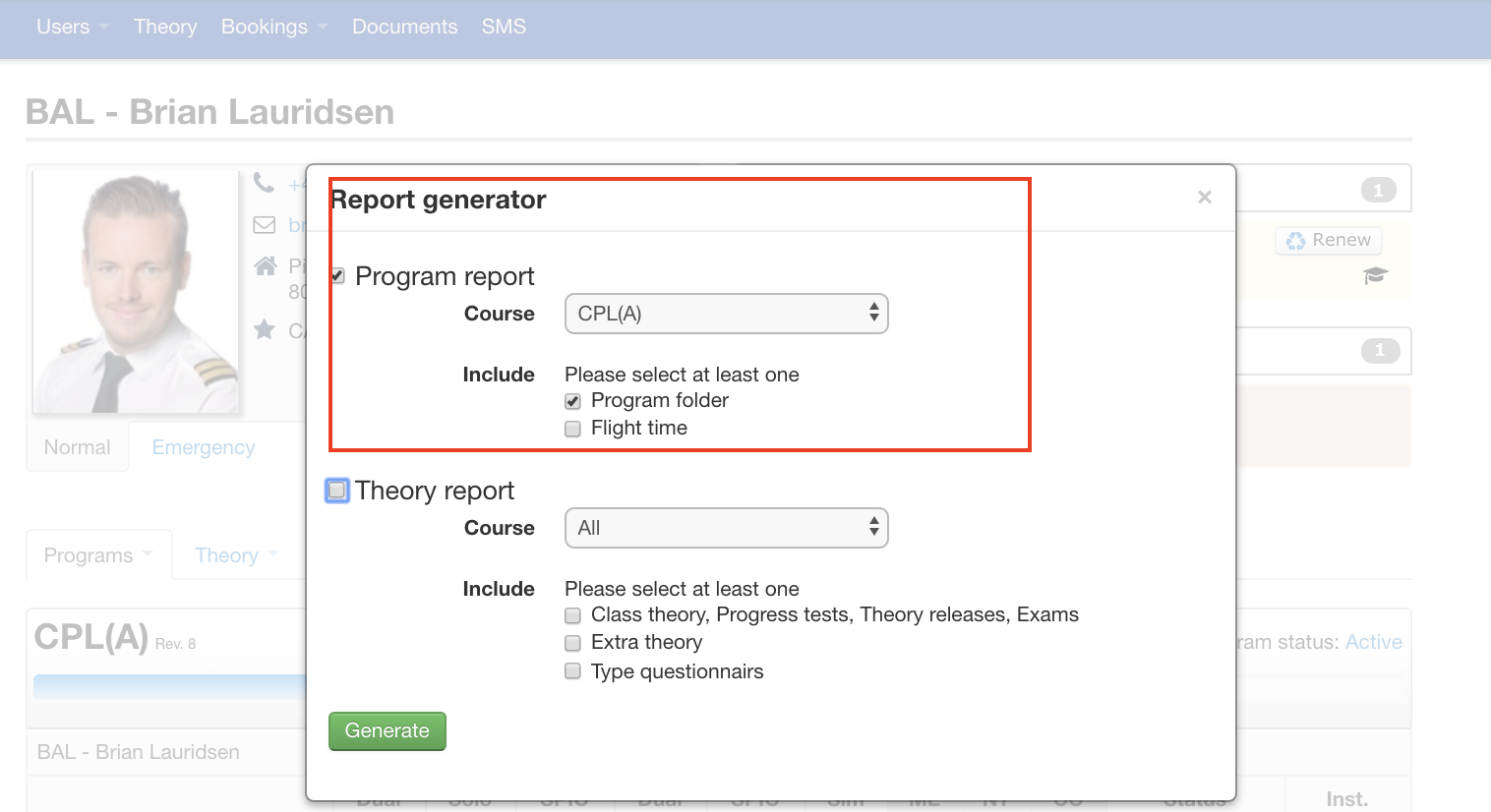Click the green Generate button
The width and height of the screenshot is (1491, 812).
tap(387, 730)
